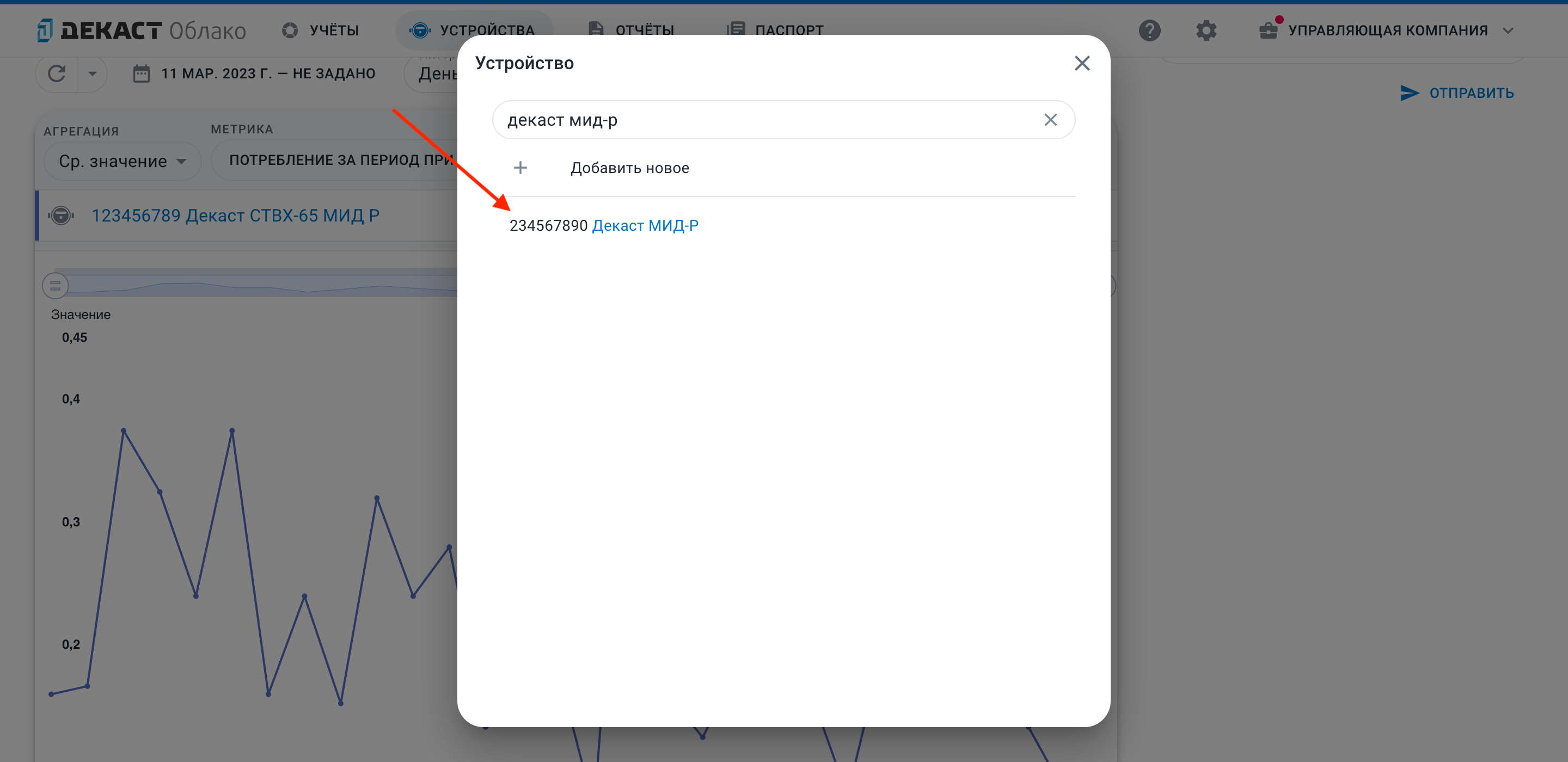Click the refresh icon button

[57, 73]
